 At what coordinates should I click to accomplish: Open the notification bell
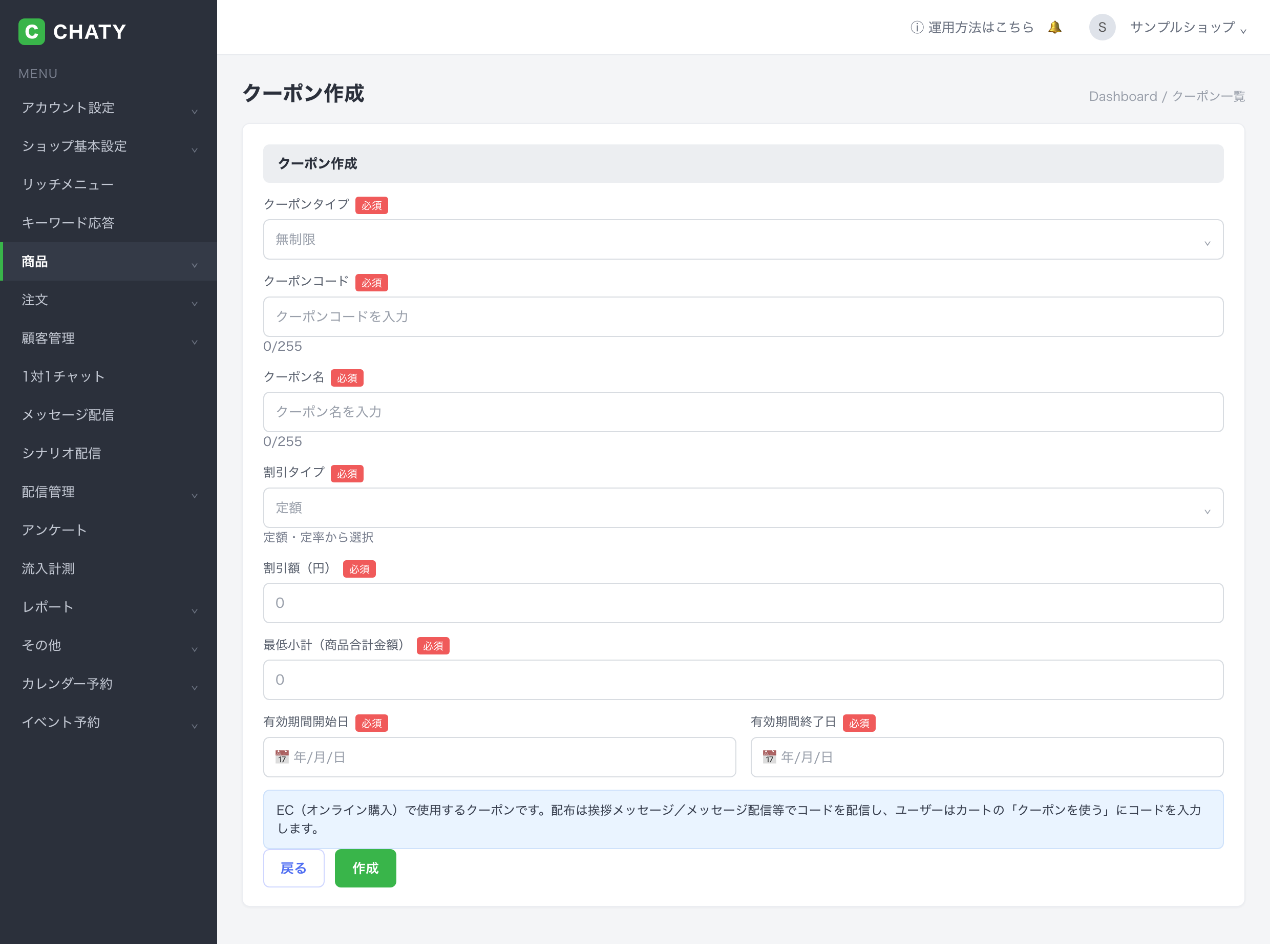(x=1055, y=27)
